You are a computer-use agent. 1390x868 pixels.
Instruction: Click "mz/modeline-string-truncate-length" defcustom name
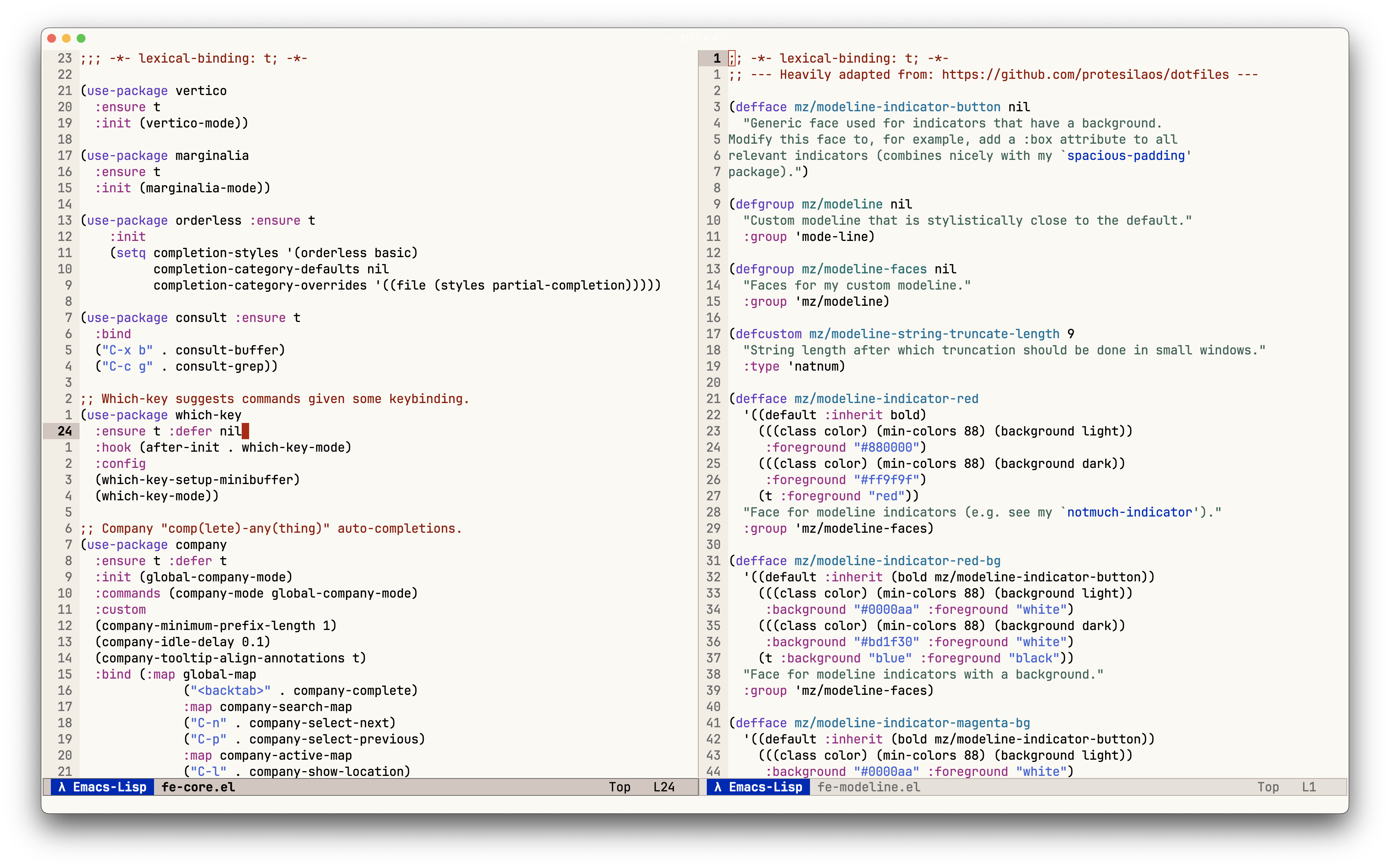(x=934, y=334)
